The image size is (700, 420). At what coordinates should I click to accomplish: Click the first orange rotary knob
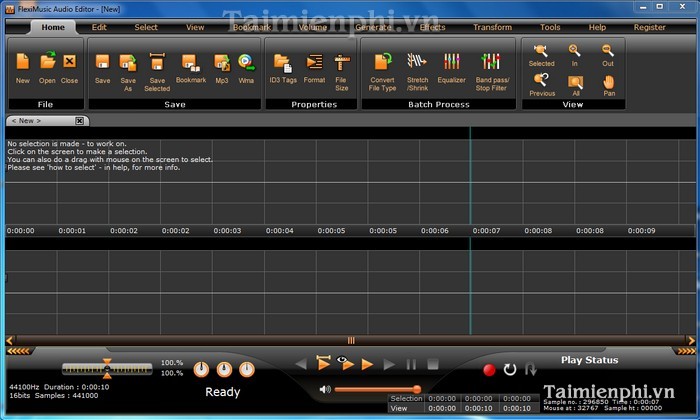(201, 370)
